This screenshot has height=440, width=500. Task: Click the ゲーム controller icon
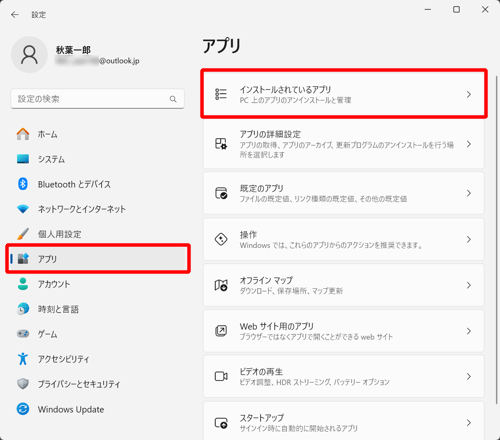(x=23, y=334)
